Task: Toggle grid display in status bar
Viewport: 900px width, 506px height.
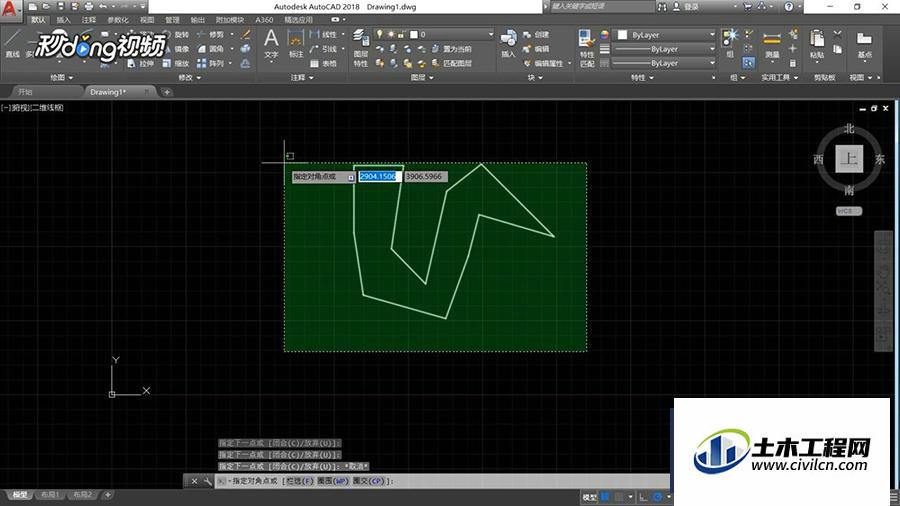Action: click(x=604, y=497)
